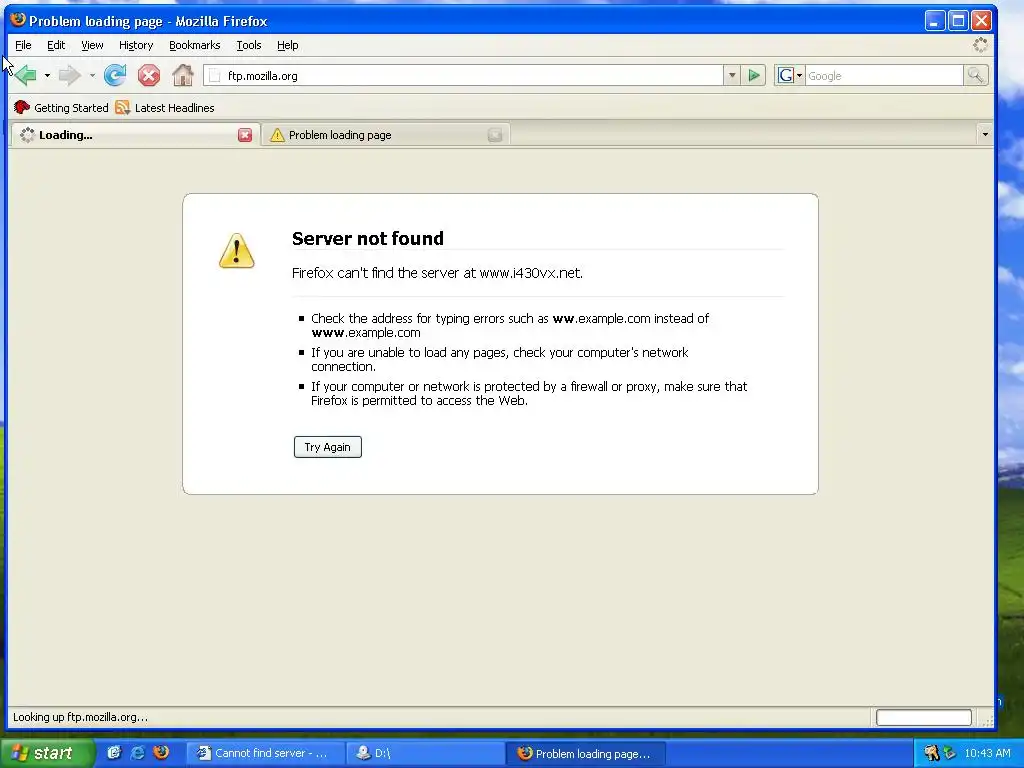Image resolution: width=1024 pixels, height=768 pixels.
Task: Click the Try Again button
Action: coord(328,447)
